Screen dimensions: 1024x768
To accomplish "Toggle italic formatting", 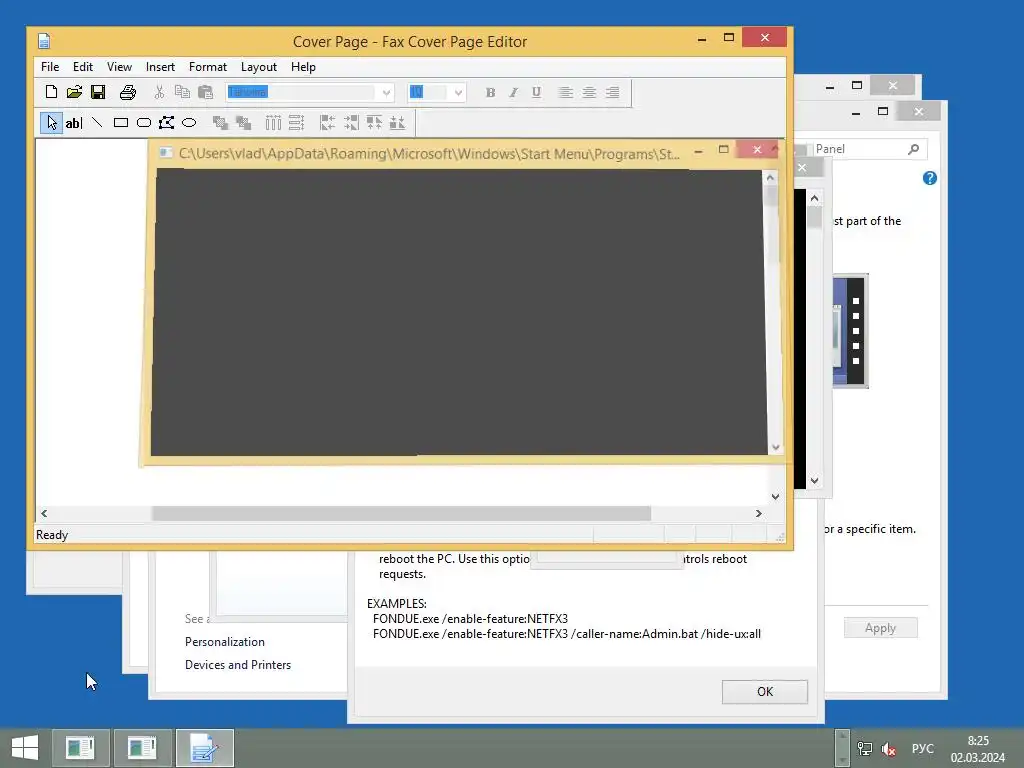I will tap(513, 93).
